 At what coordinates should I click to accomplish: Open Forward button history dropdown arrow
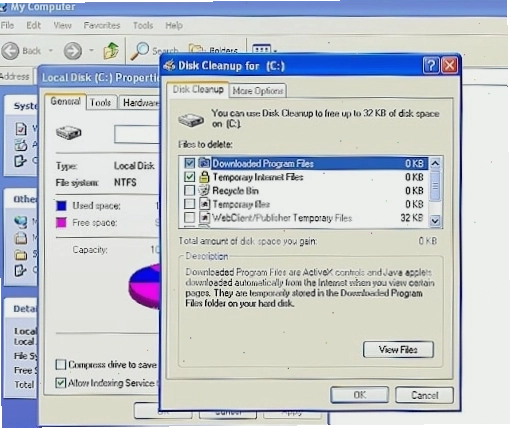tap(91, 51)
